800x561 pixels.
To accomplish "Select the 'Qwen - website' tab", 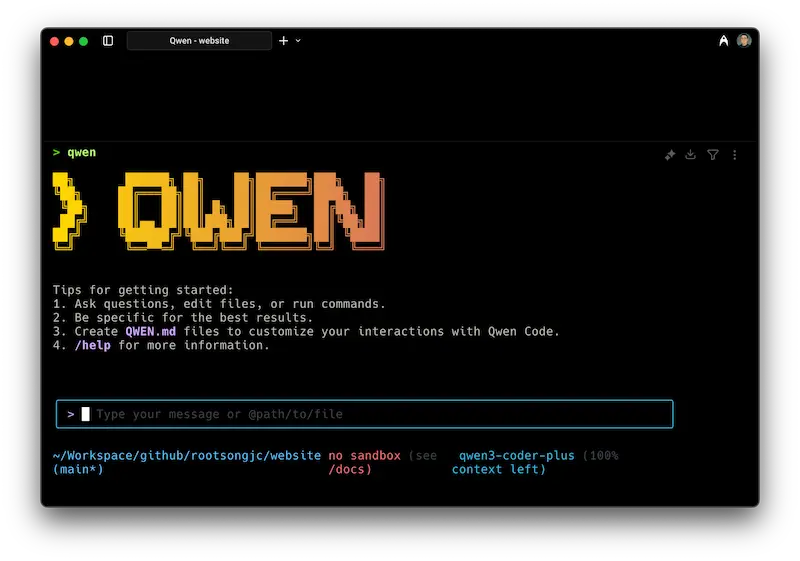I will click(199, 41).
